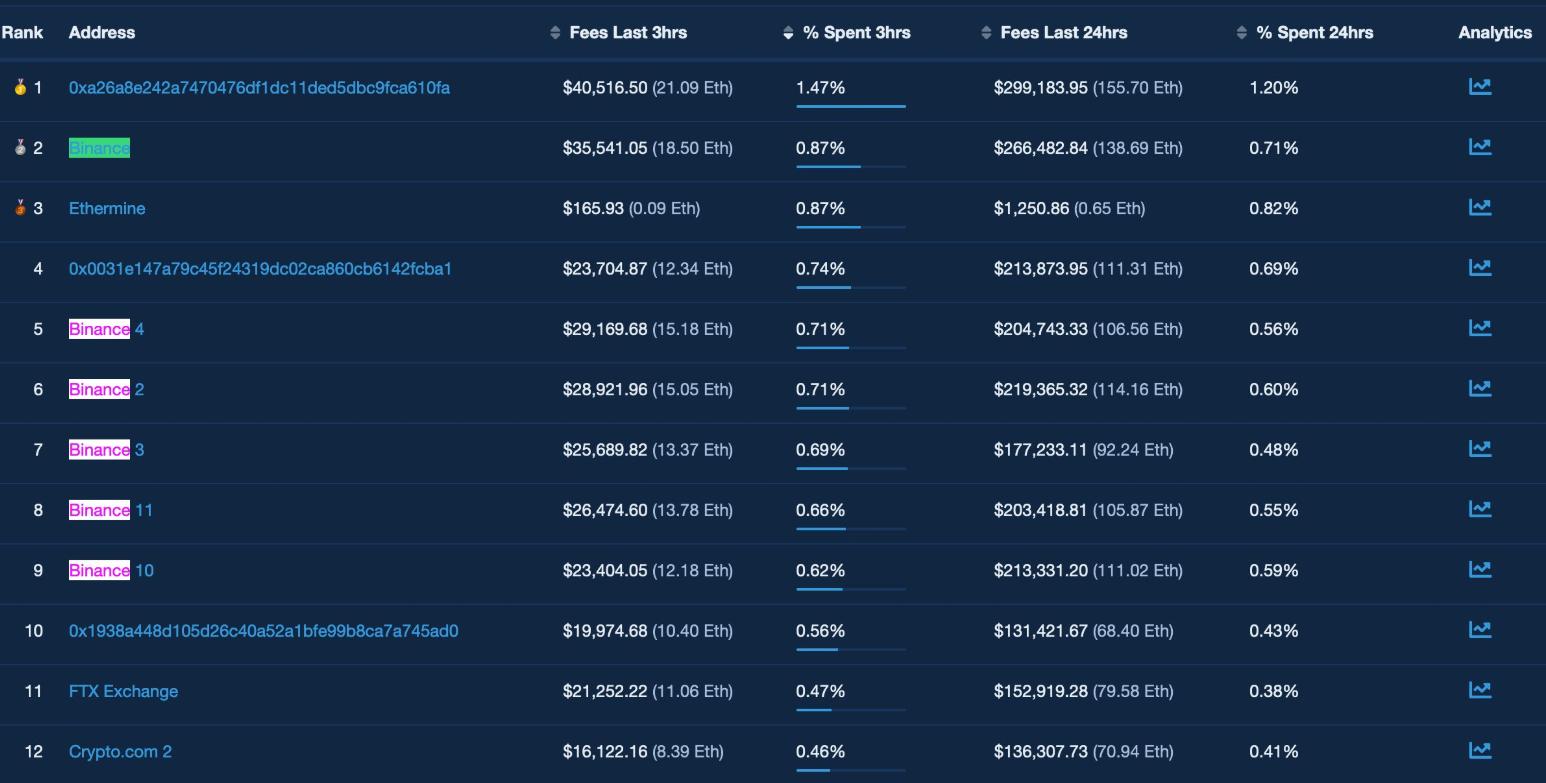
Task: Open address link starting with 0x1938a448
Action: pos(263,631)
